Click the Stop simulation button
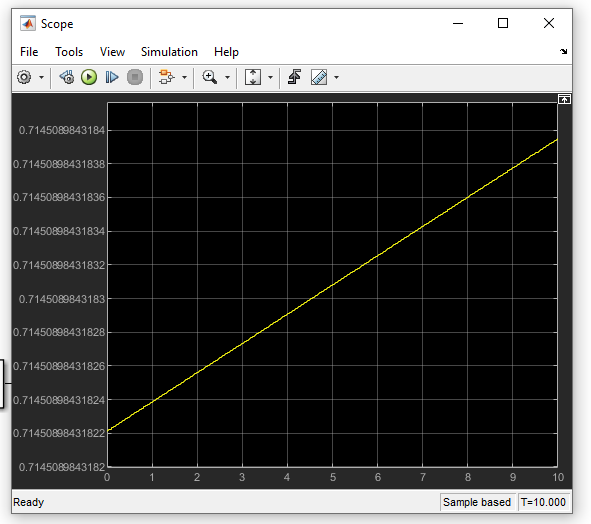 135,77
